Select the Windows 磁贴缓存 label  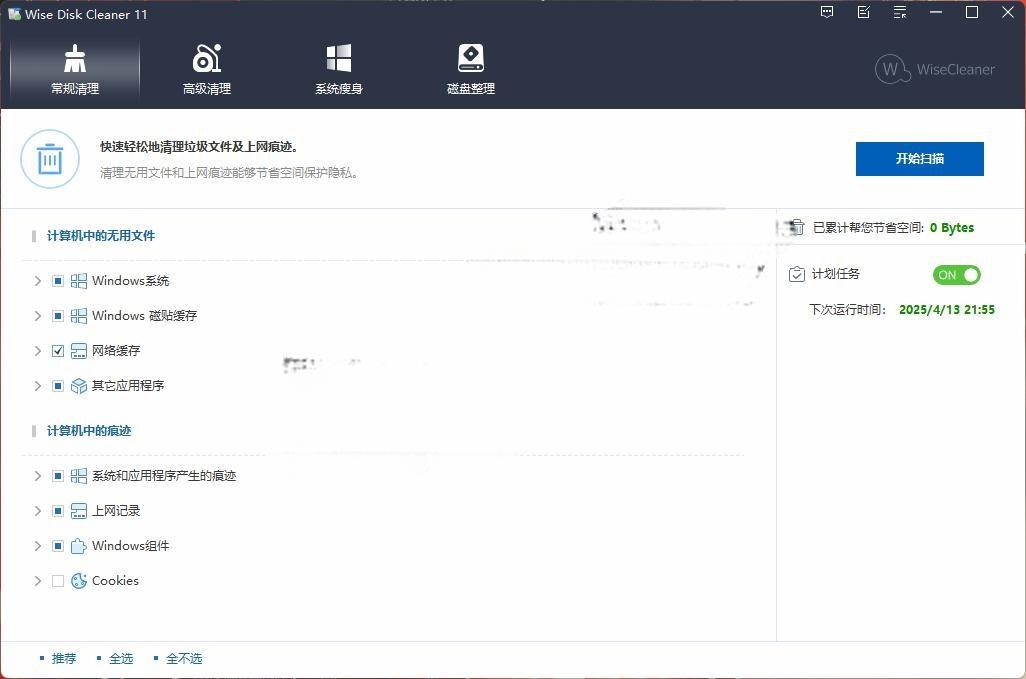(x=144, y=316)
